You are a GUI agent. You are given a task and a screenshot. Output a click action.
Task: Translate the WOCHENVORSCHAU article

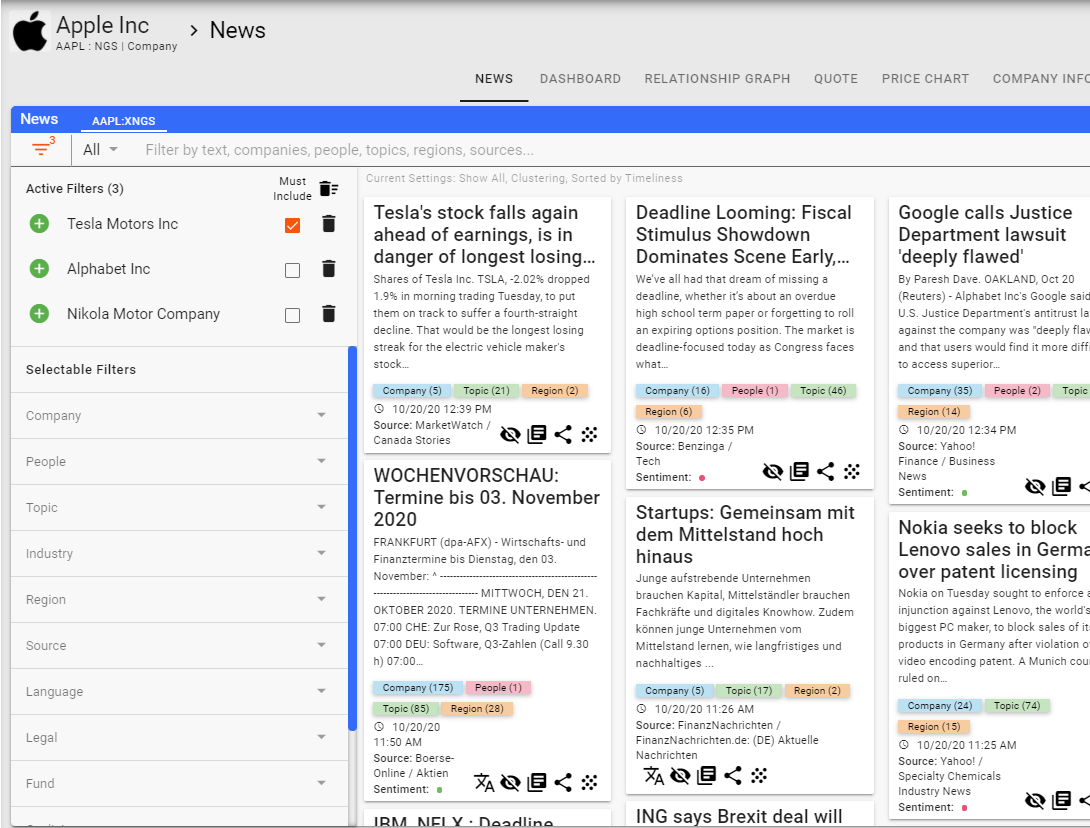tap(484, 783)
